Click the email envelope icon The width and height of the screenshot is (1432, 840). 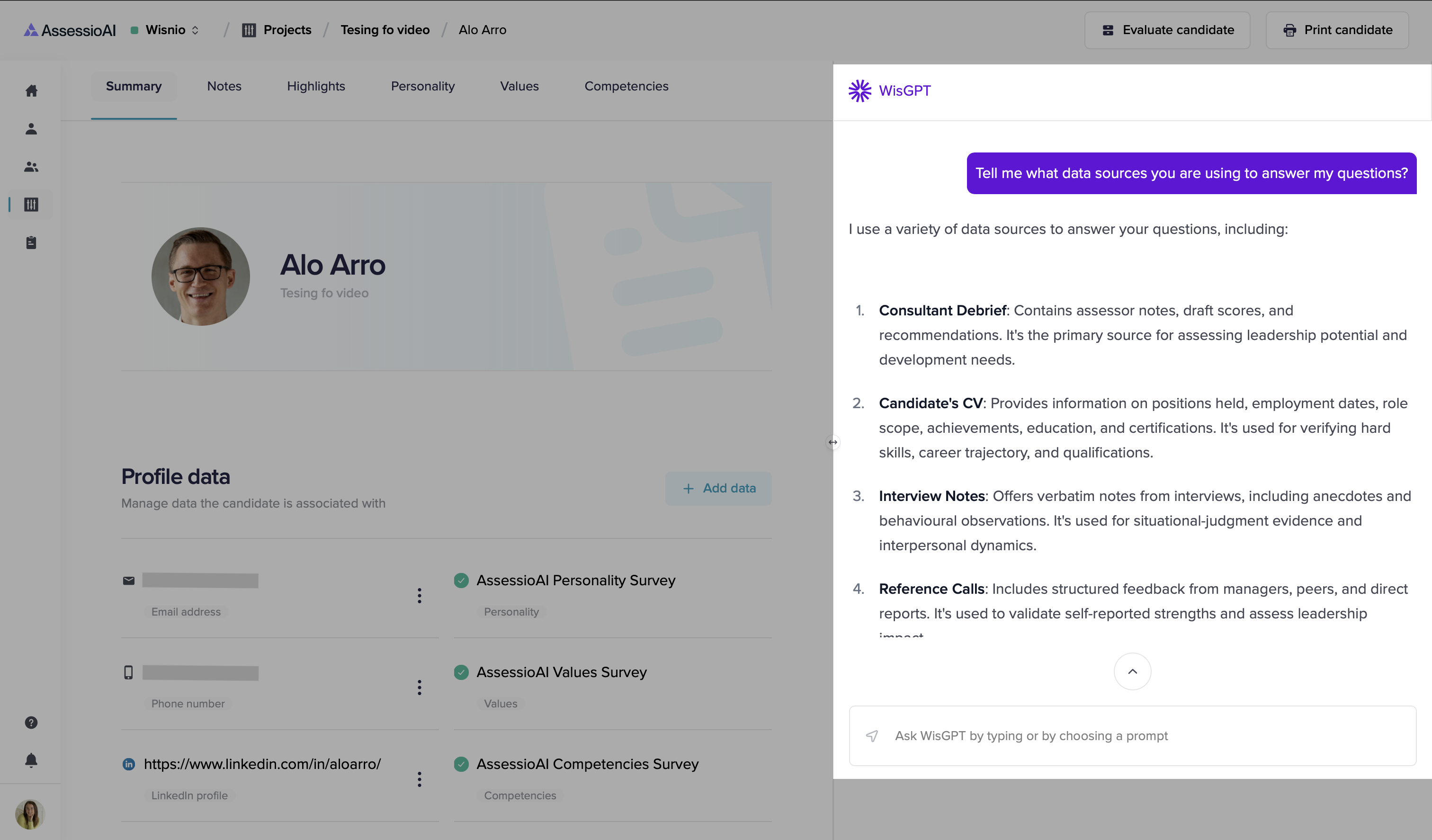pos(129,581)
